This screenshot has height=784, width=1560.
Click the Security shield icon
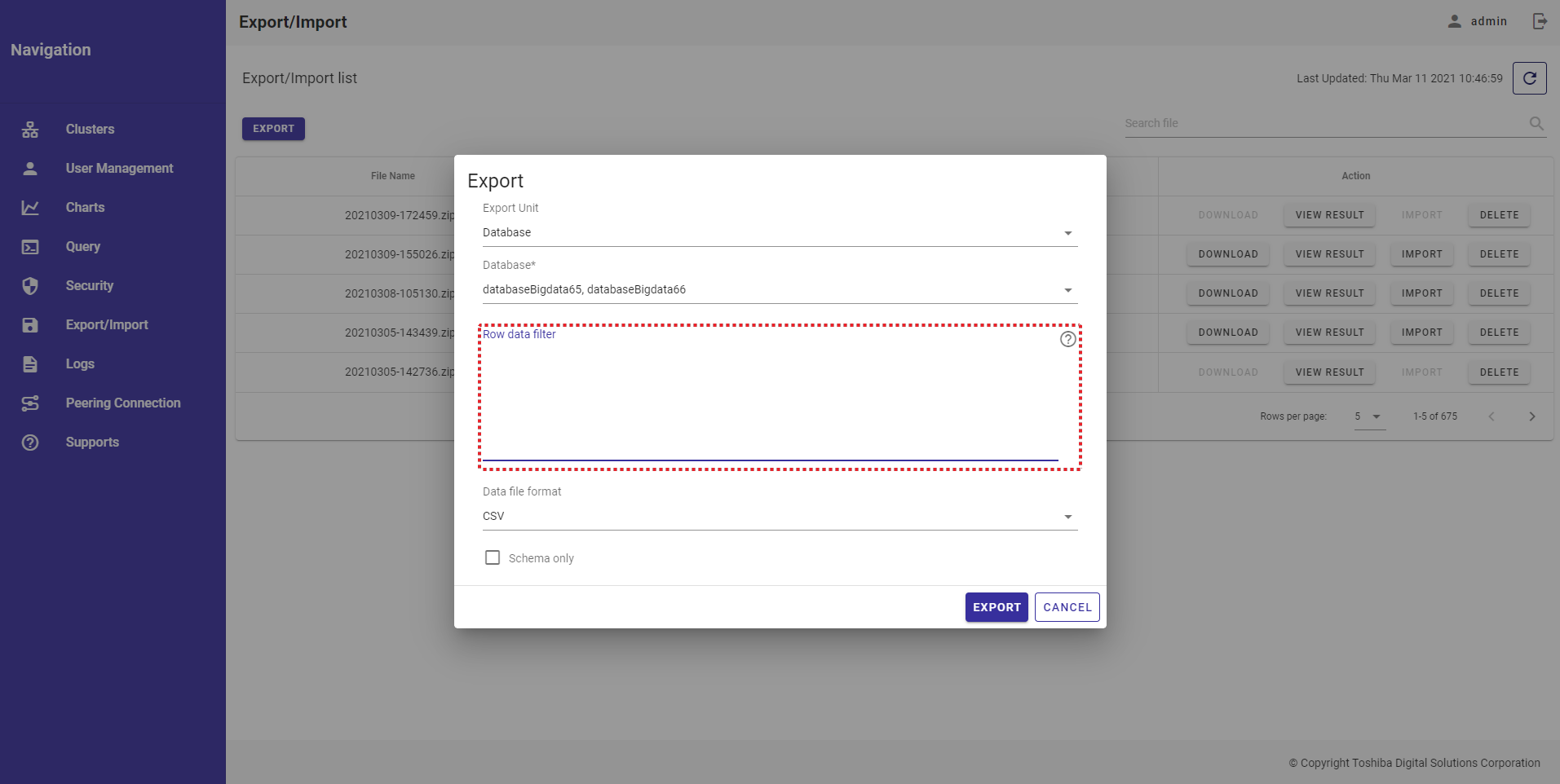(30, 286)
